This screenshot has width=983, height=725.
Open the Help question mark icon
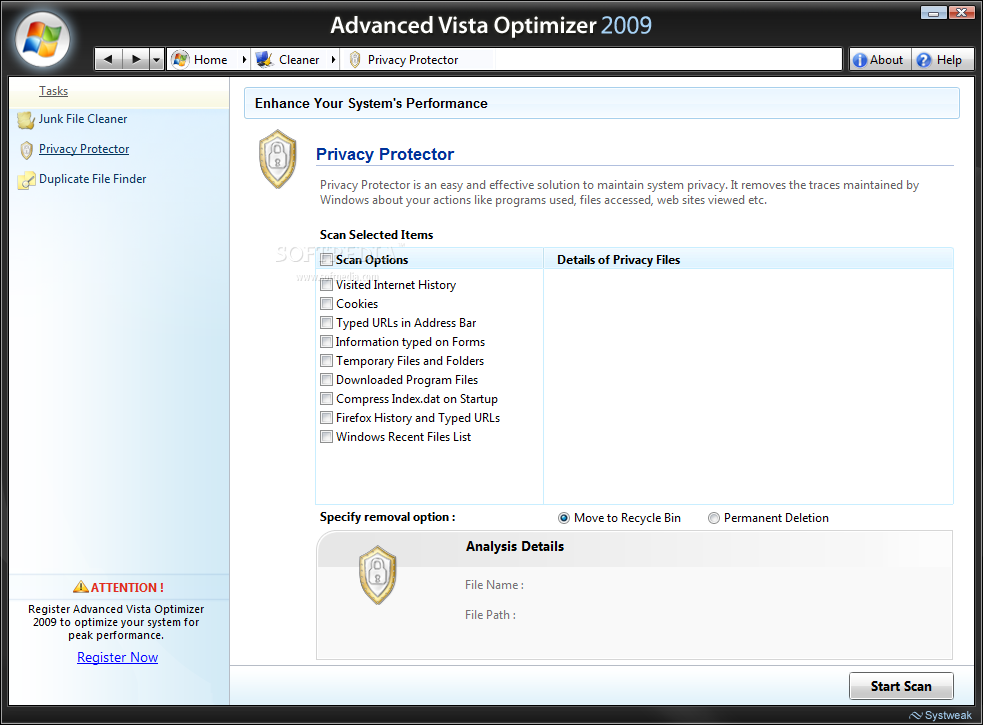[x=923, y=60]
